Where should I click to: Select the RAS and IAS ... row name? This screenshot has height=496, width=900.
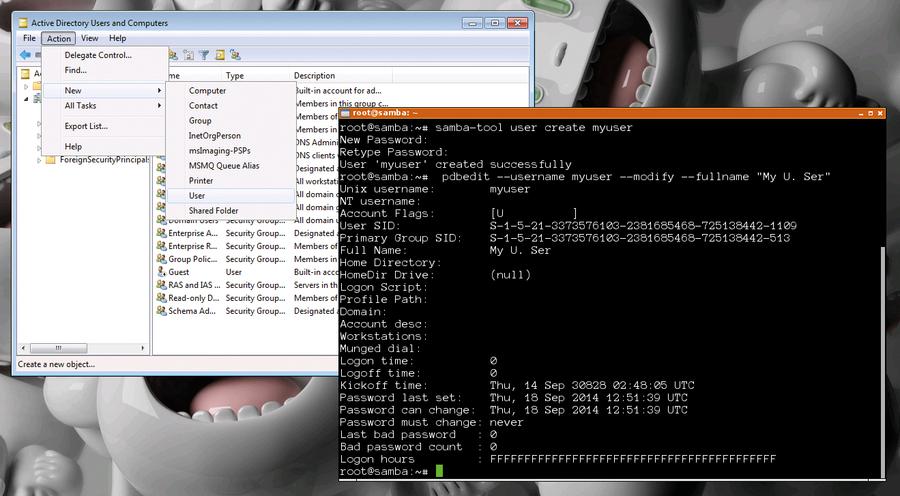tap(193, 285)
